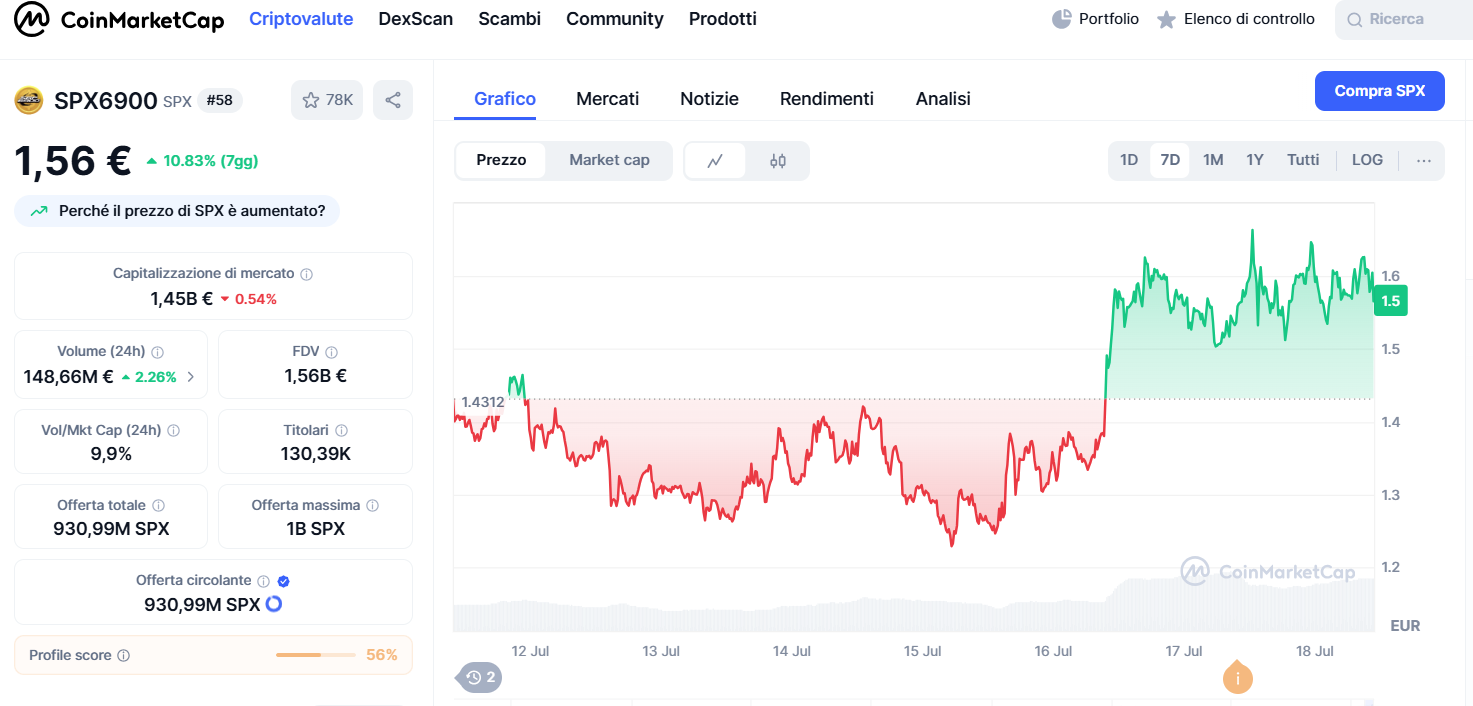Click the search magnifier icon

point(1355,20)
